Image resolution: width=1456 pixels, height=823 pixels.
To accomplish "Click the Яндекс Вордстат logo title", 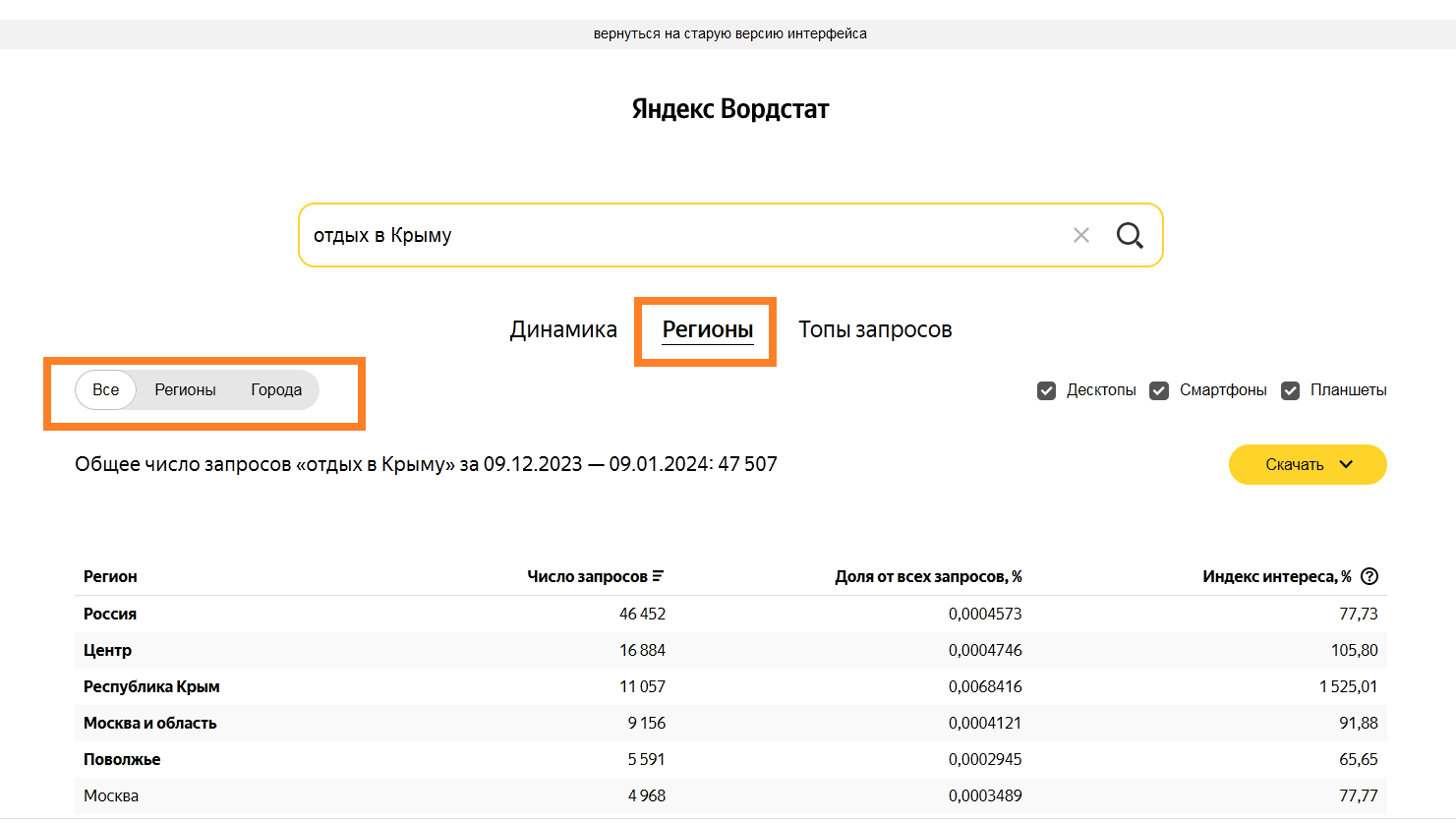I will 730,108.
